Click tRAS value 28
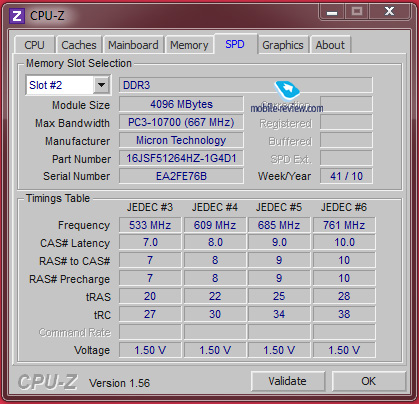Image resolution: width=419 pixels, height=404 pixels. [x=344, y=296]
